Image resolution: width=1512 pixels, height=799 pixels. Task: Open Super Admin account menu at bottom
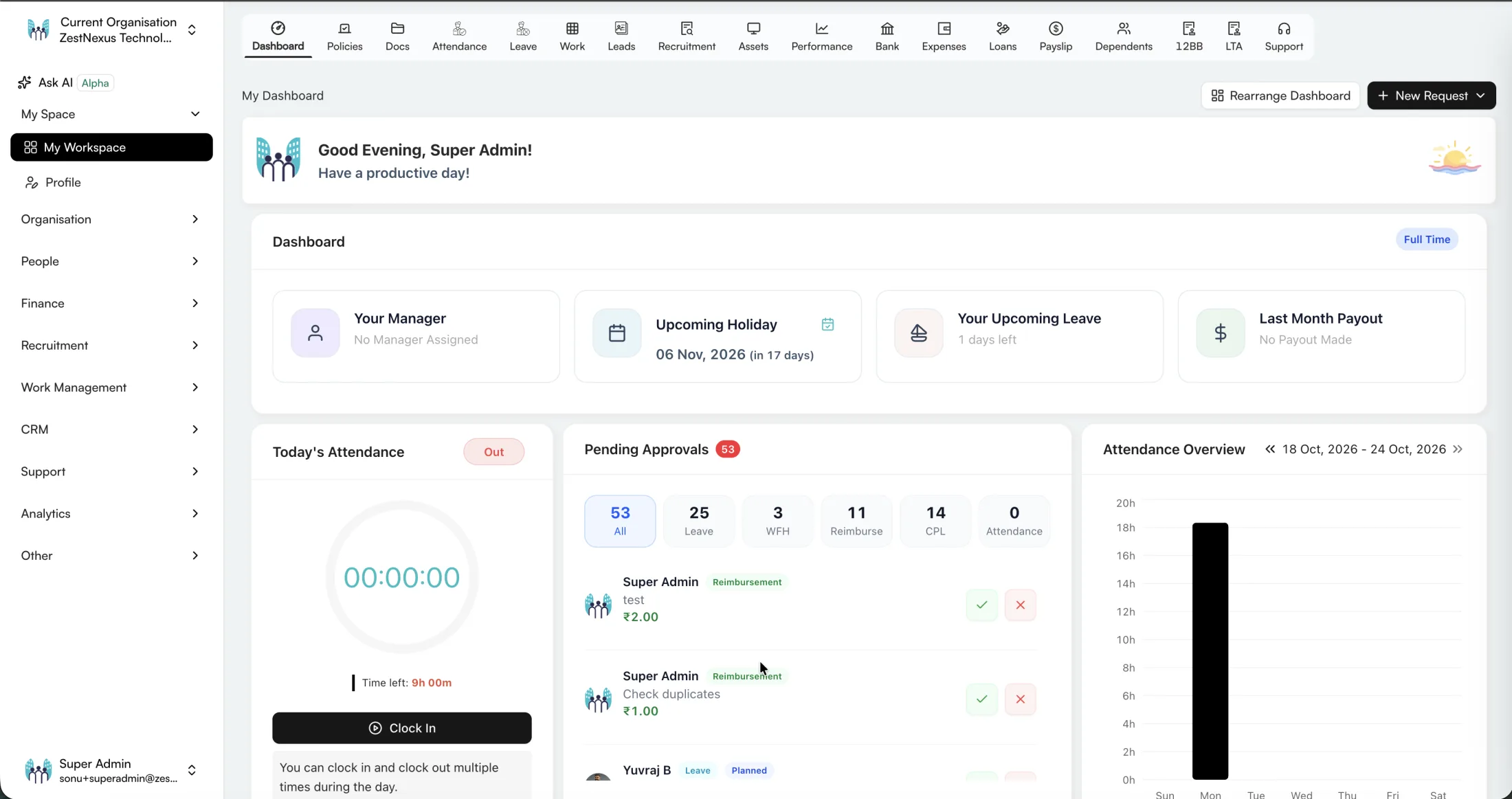pos(110,770)
